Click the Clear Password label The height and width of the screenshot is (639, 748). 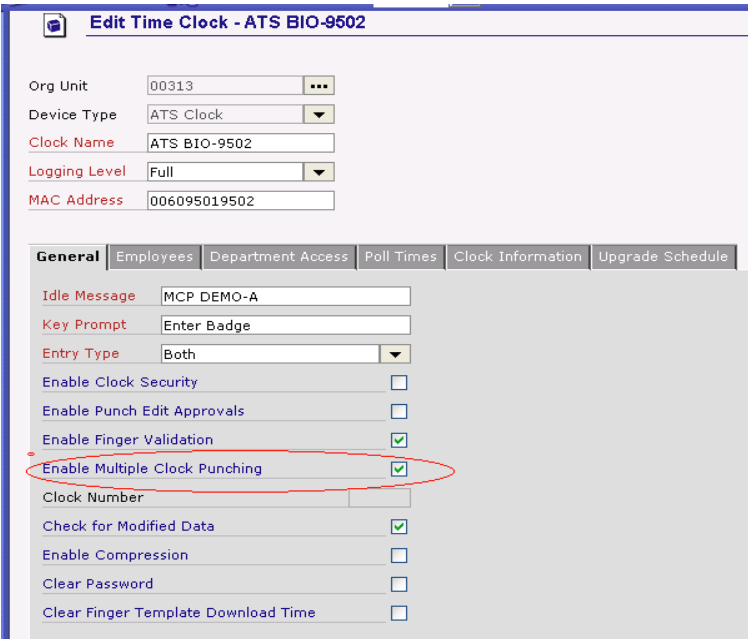(98, 584)
